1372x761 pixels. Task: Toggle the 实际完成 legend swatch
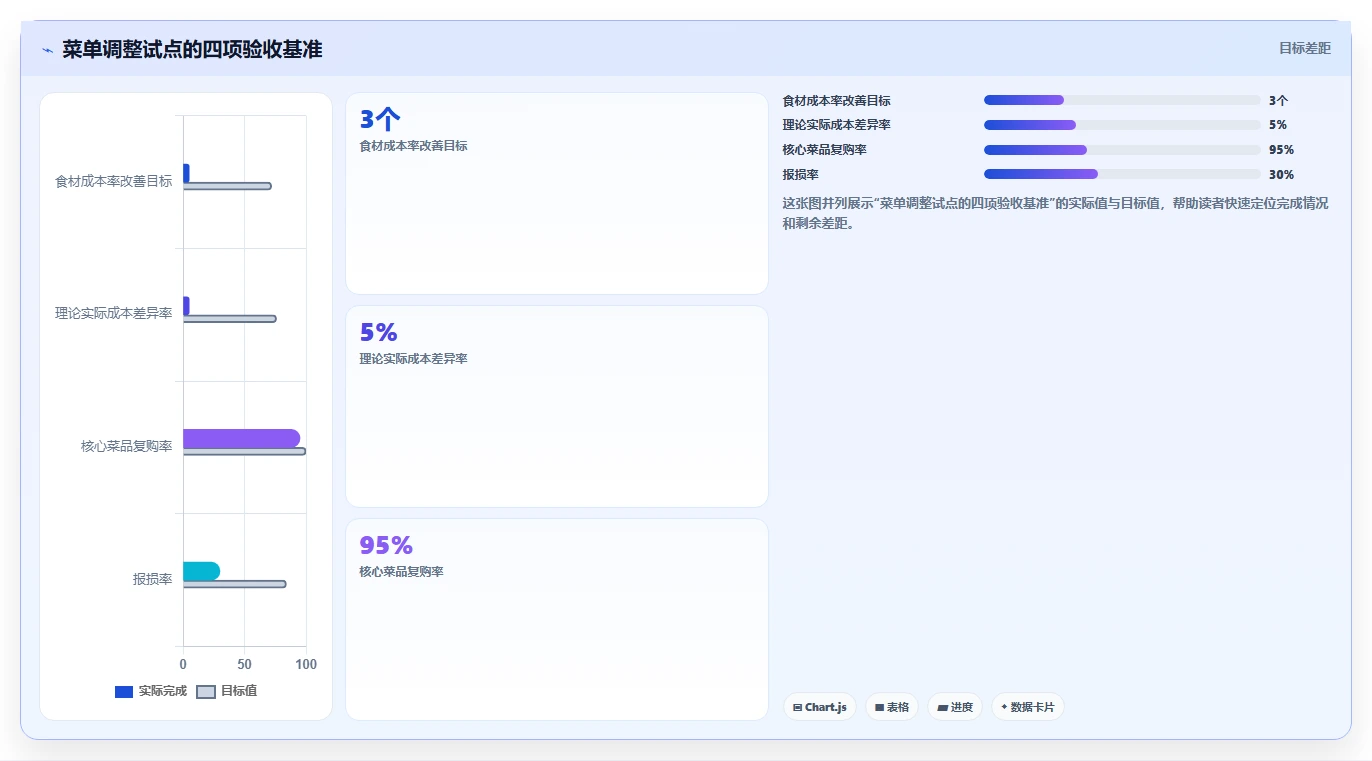pyautogui.click(x=124, y=692)
